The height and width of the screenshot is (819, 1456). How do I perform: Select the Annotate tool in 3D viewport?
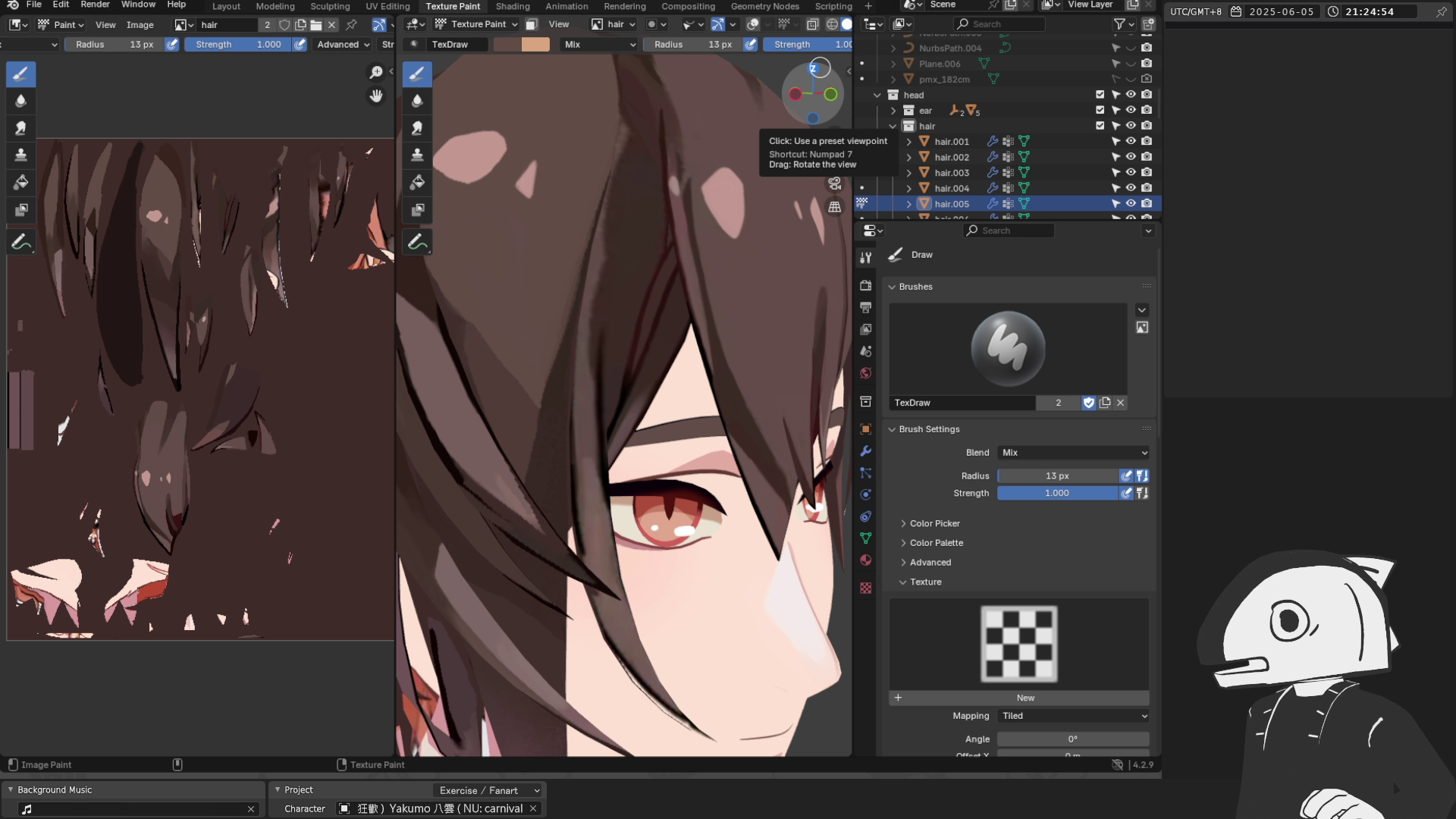(416, 243)
